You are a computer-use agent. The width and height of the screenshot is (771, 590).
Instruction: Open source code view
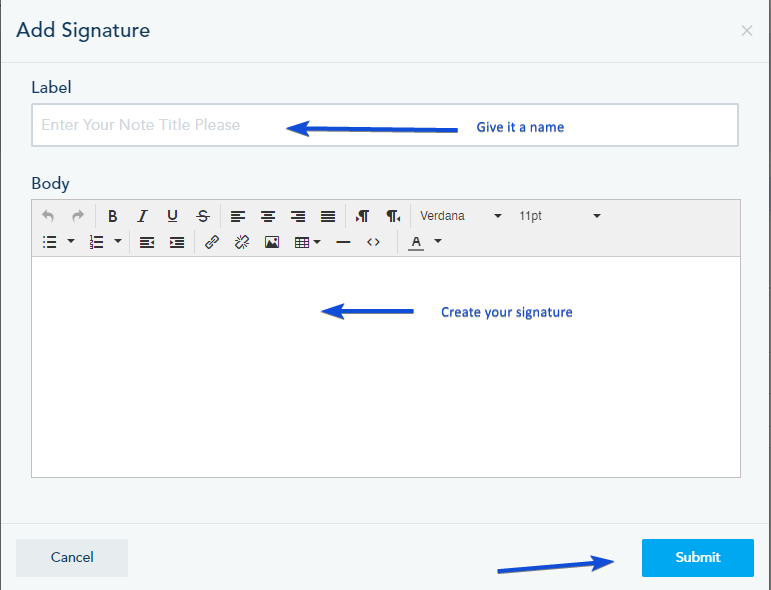click(x=373, y=242)
